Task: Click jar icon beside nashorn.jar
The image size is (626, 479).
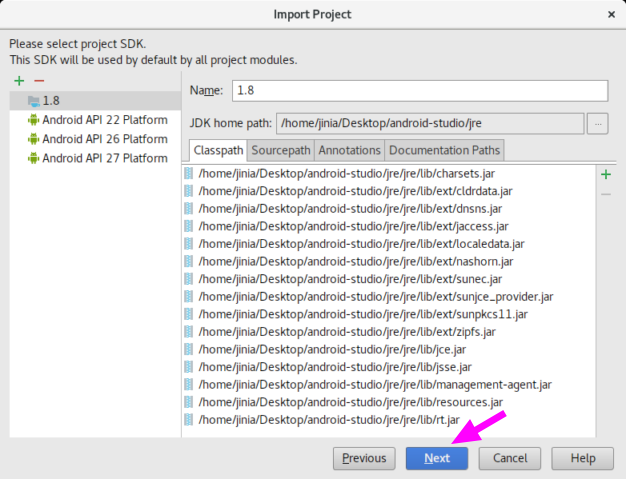Action: click(x=188, y=261)
